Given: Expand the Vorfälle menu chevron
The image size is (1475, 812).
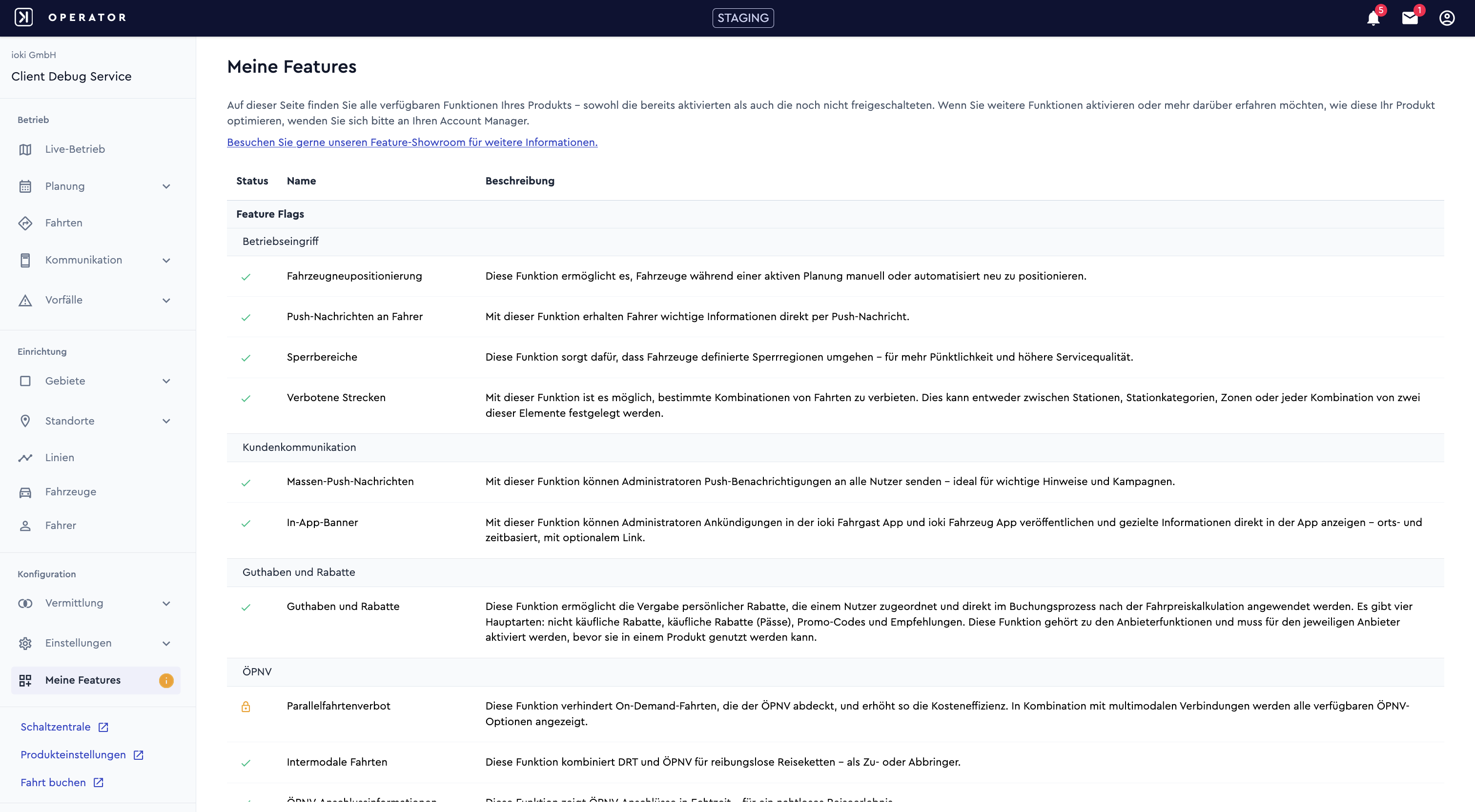Looking at the screenshot, I should click(x=166, y=301).
